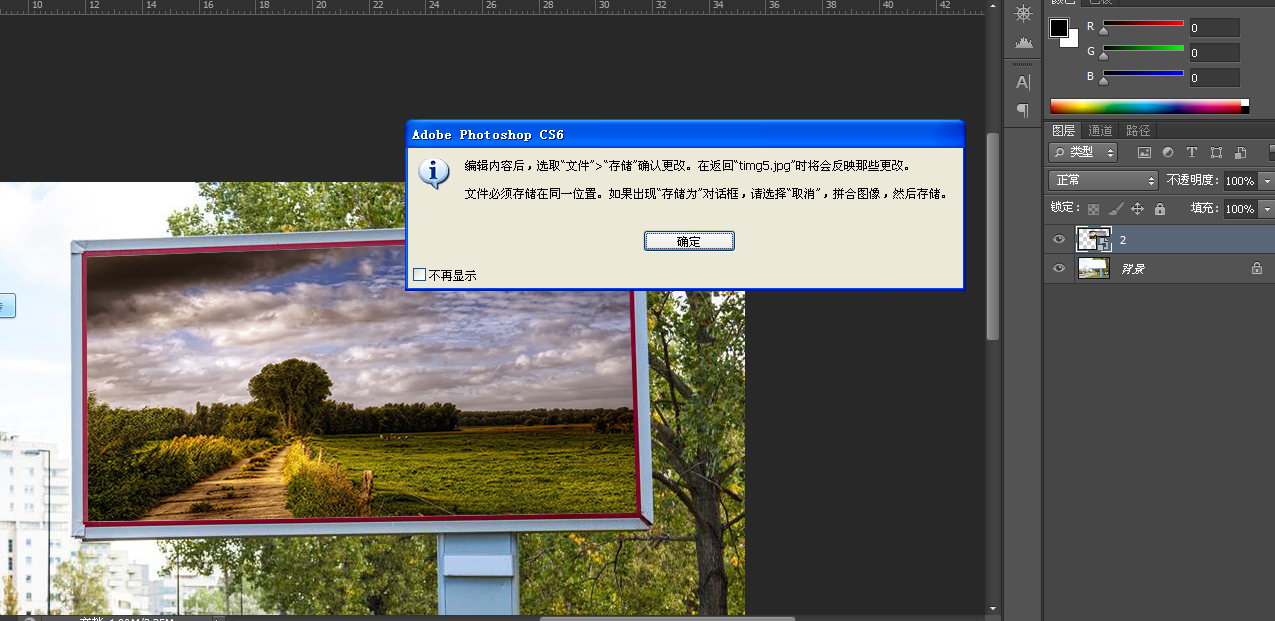Open the 类型 layer filter dropdown

tap(1083, 152)
